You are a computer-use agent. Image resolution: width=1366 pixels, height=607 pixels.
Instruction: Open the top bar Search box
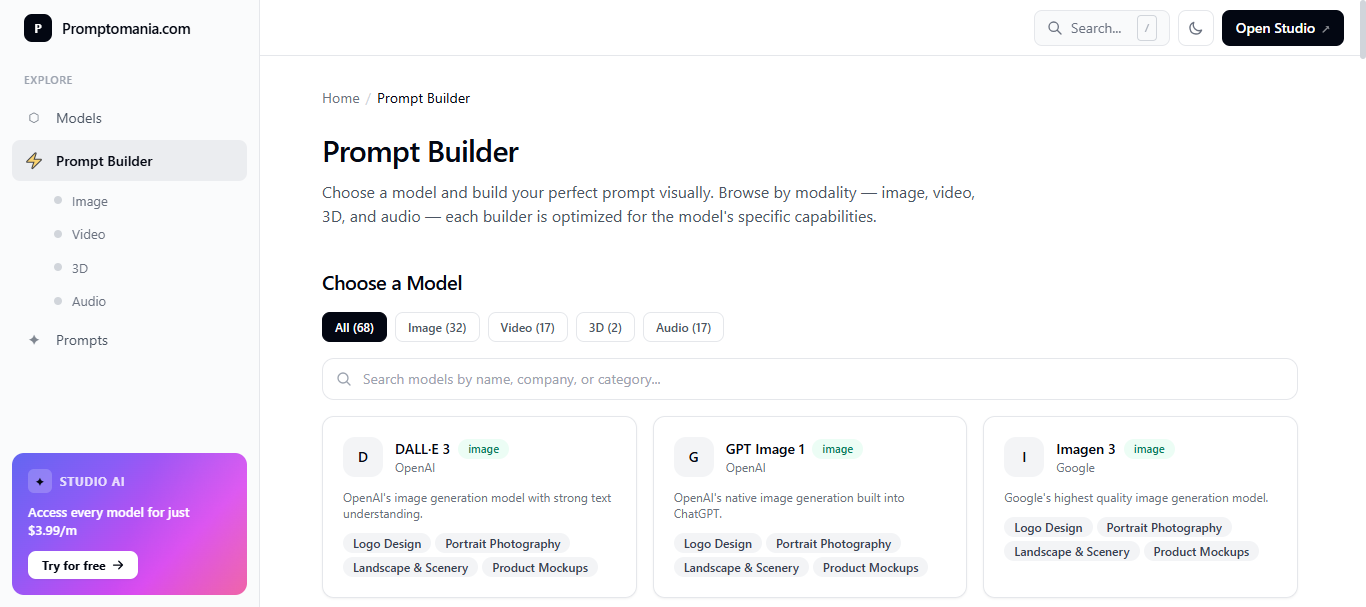(1100, 28)
